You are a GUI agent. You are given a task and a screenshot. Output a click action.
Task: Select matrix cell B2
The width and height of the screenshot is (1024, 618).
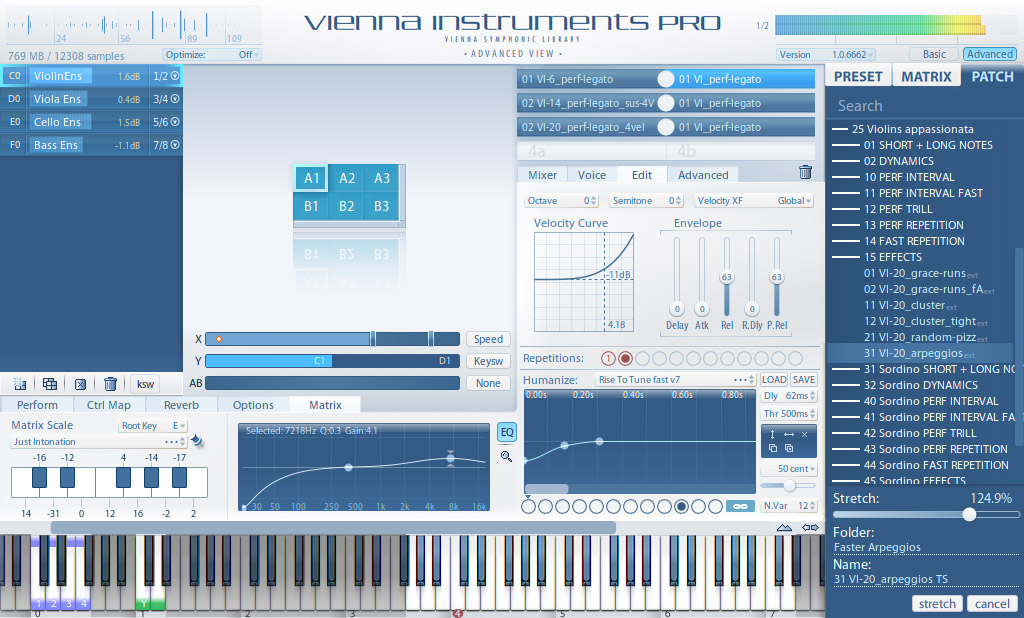(347, 206)
